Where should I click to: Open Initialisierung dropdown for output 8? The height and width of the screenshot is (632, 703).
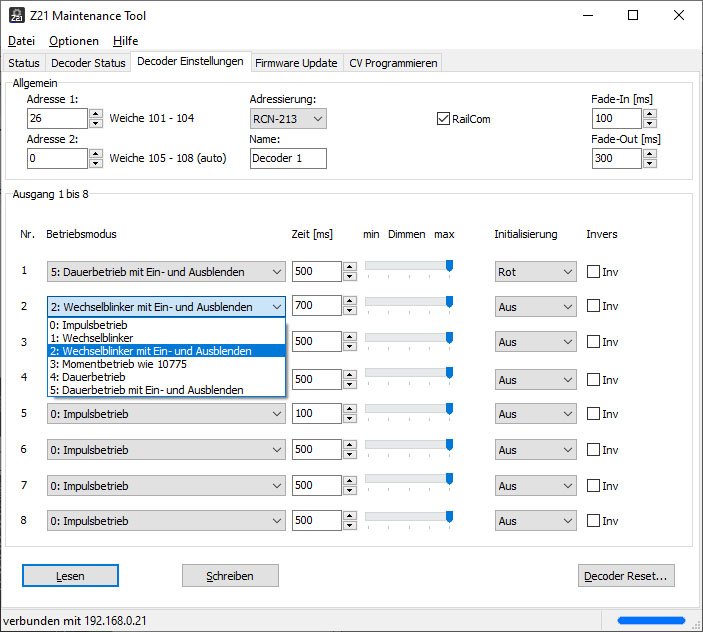[x=535, y=521]
